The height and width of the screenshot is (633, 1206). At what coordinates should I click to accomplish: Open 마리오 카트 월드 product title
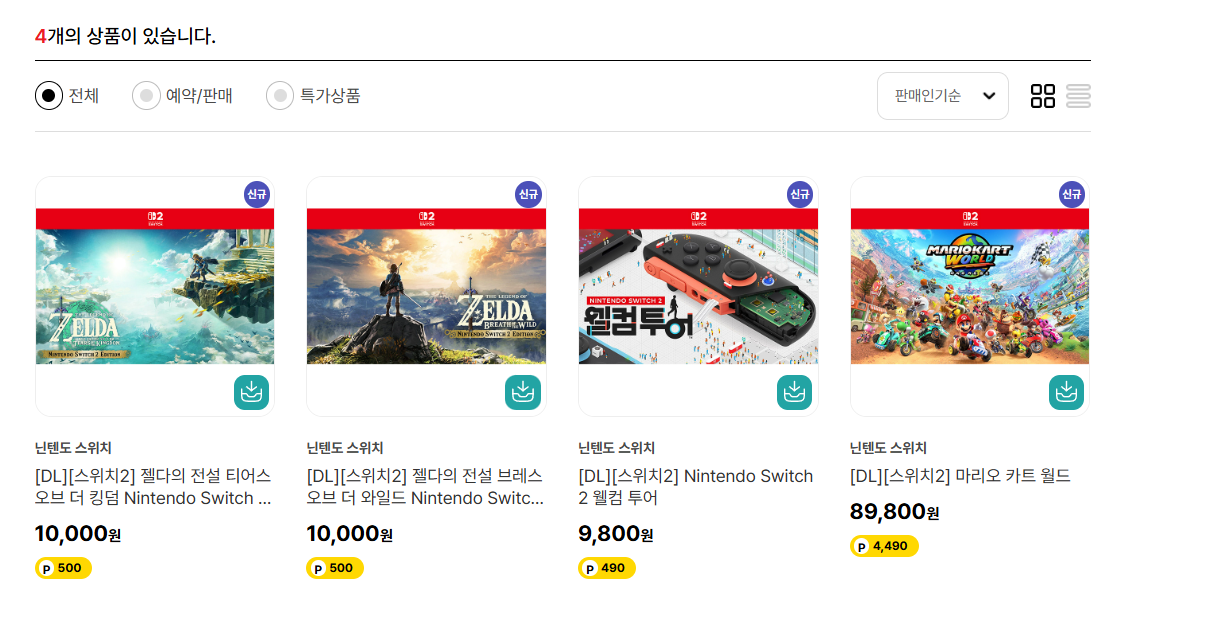960,476
